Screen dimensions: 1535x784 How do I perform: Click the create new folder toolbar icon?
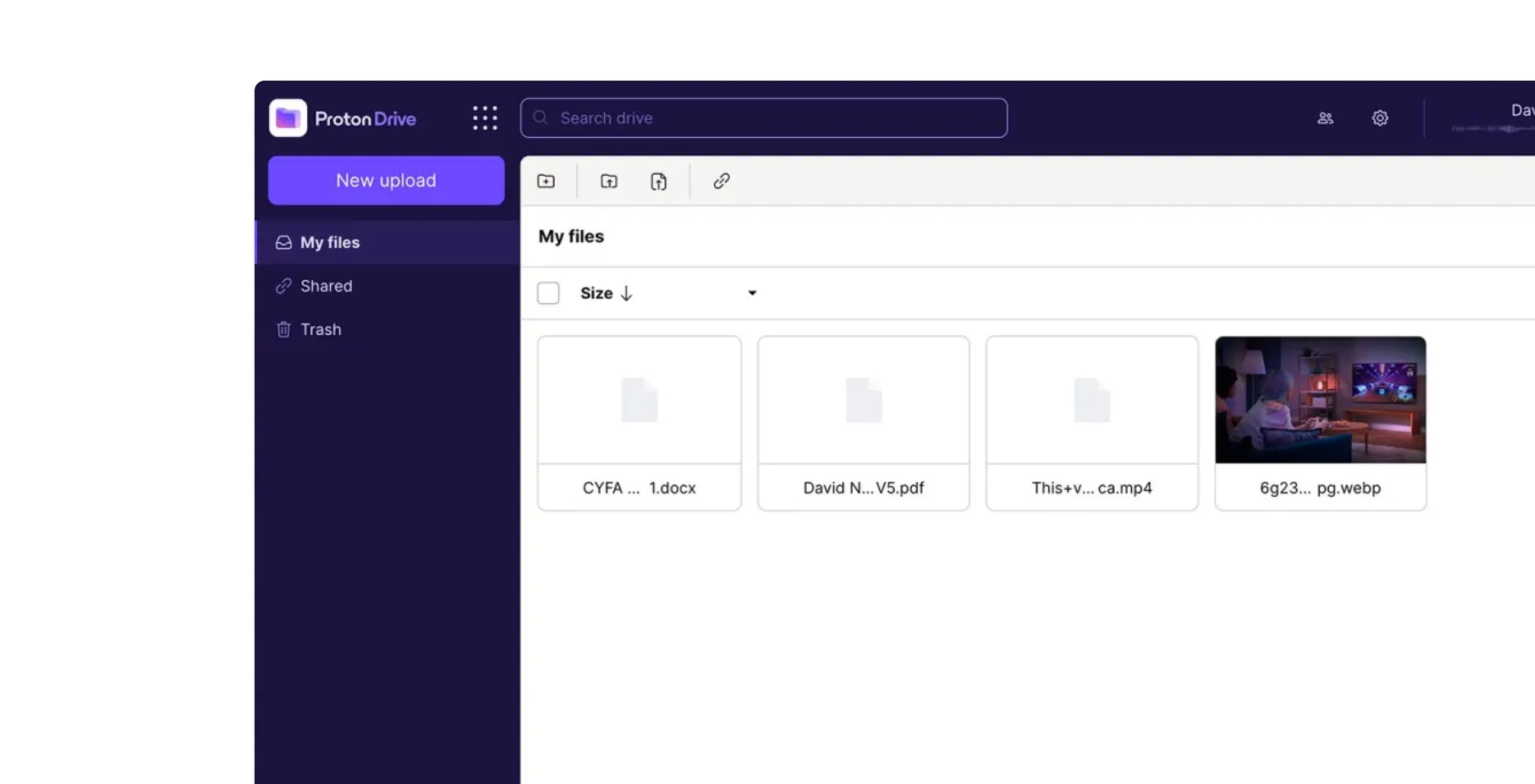tap(546, 182)
